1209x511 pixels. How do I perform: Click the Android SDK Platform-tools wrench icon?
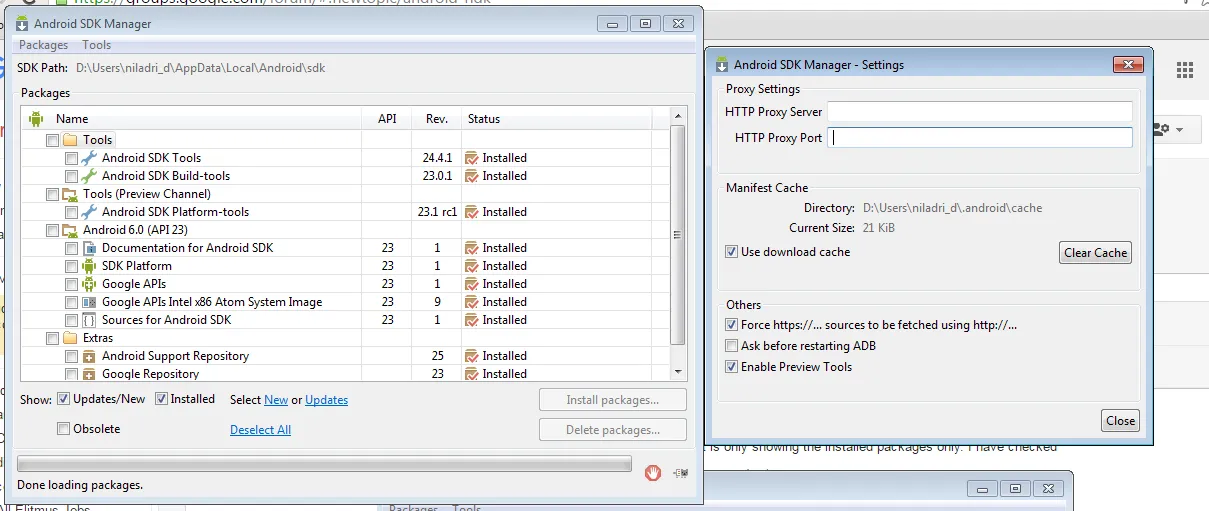(x=89, y=212)
